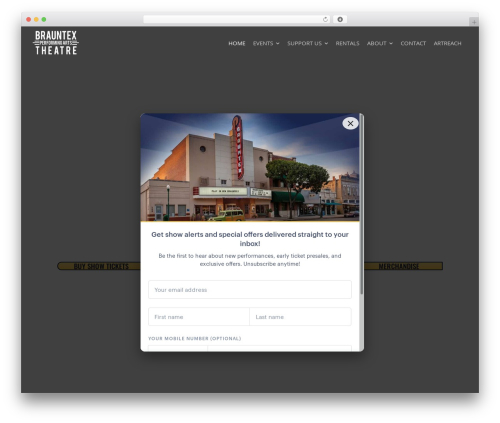Navigate to Contact page

(413, 43)
